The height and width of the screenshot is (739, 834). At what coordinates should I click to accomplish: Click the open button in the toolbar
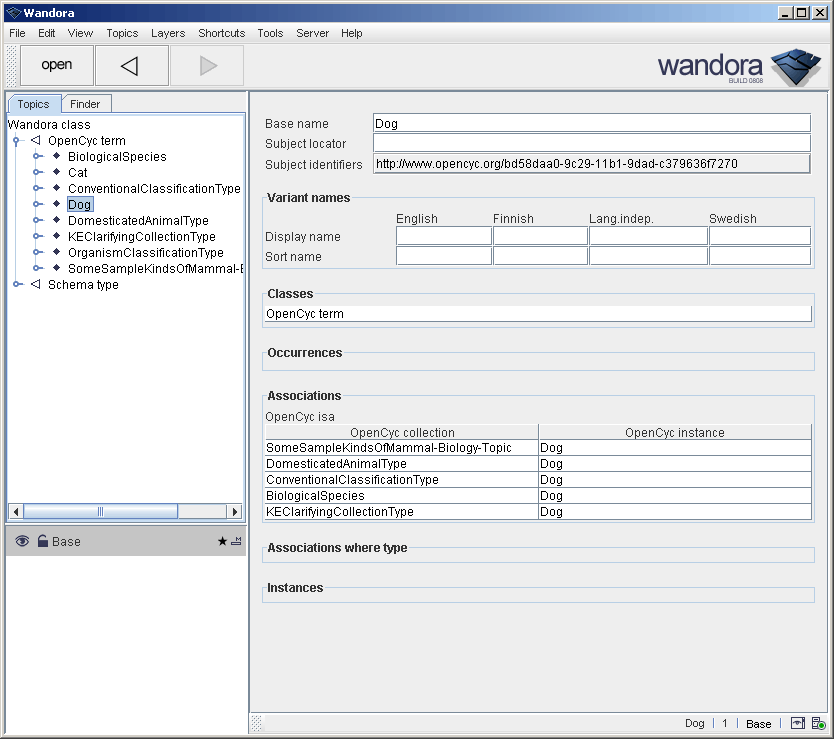coord(56,65)
